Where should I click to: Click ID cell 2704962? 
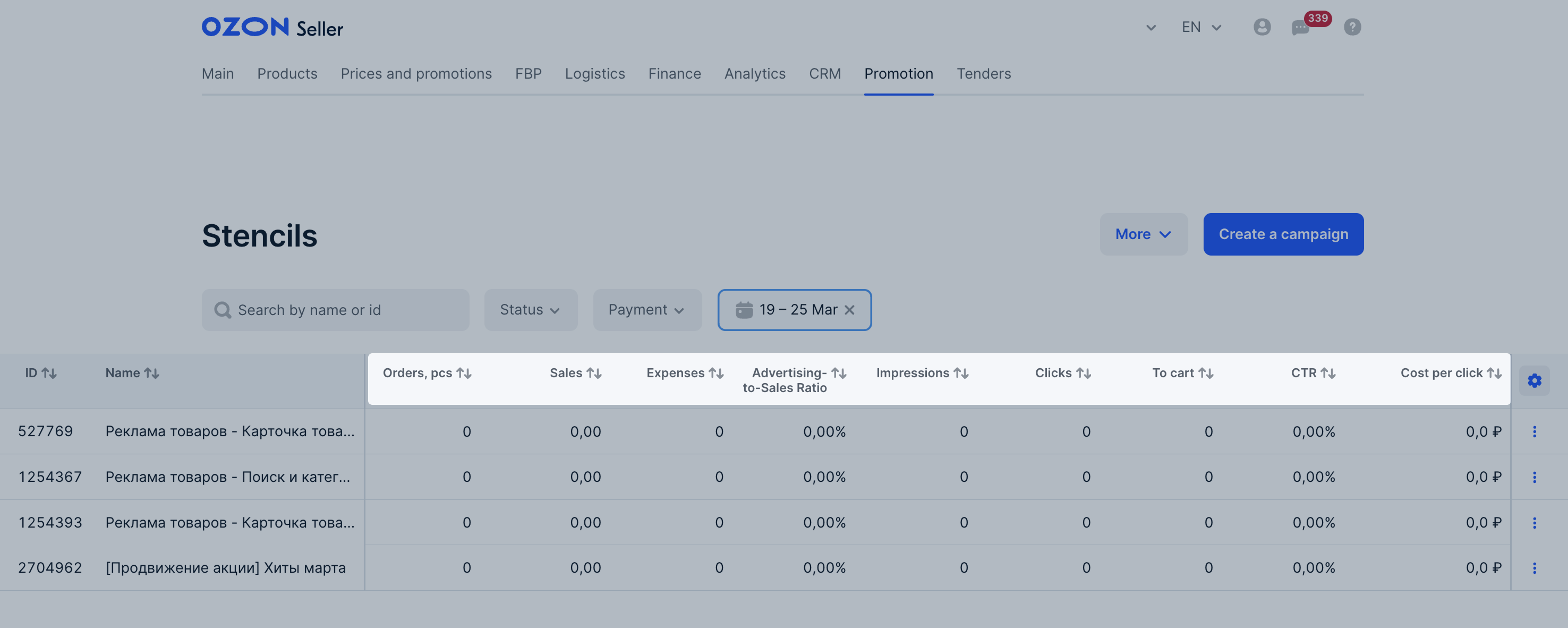coord(50,568)
